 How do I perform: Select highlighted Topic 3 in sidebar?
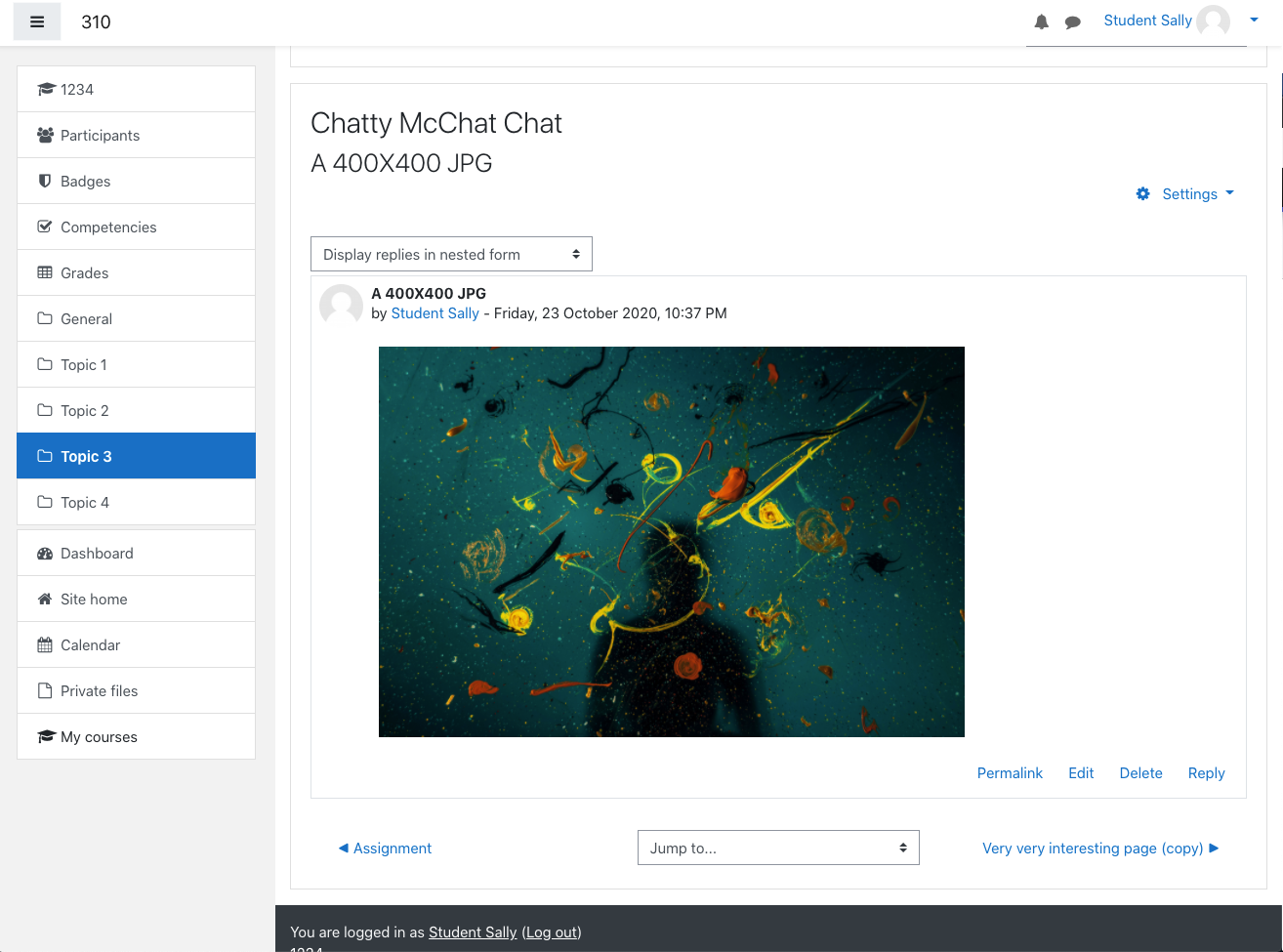point(137,456)
